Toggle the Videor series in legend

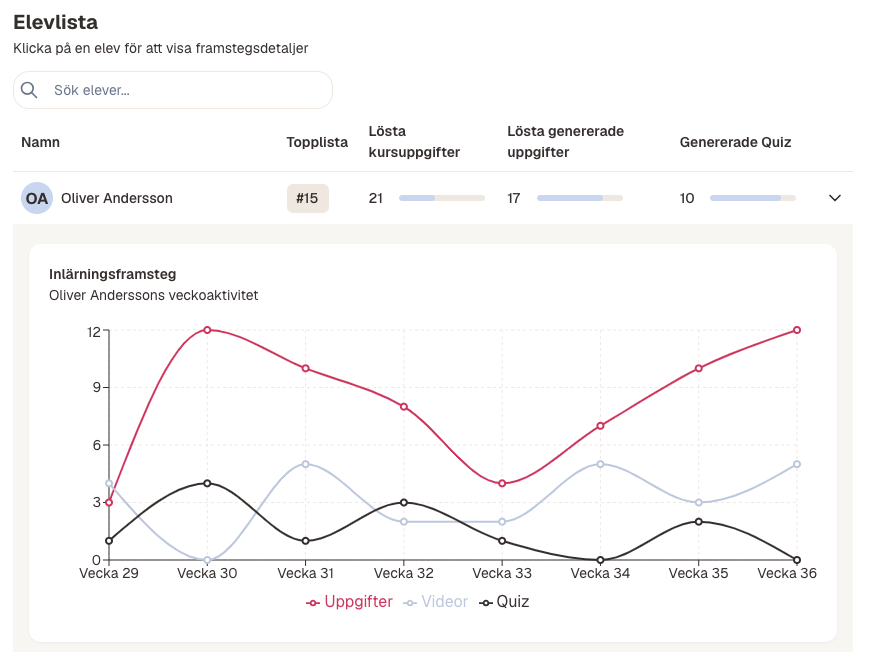[436, 602]
